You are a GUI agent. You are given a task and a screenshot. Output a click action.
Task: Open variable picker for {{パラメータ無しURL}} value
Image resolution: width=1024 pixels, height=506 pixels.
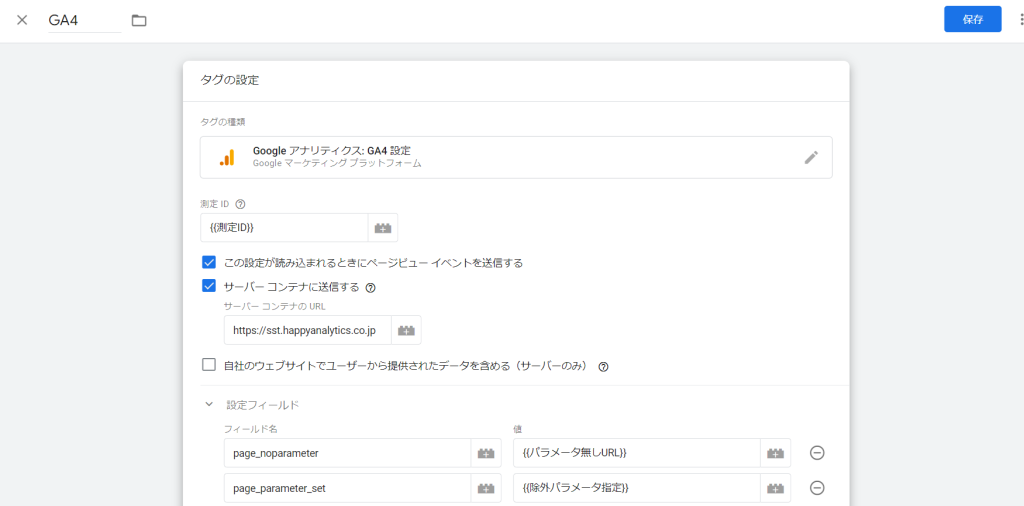pyautogui.click(x=775, y=452)
